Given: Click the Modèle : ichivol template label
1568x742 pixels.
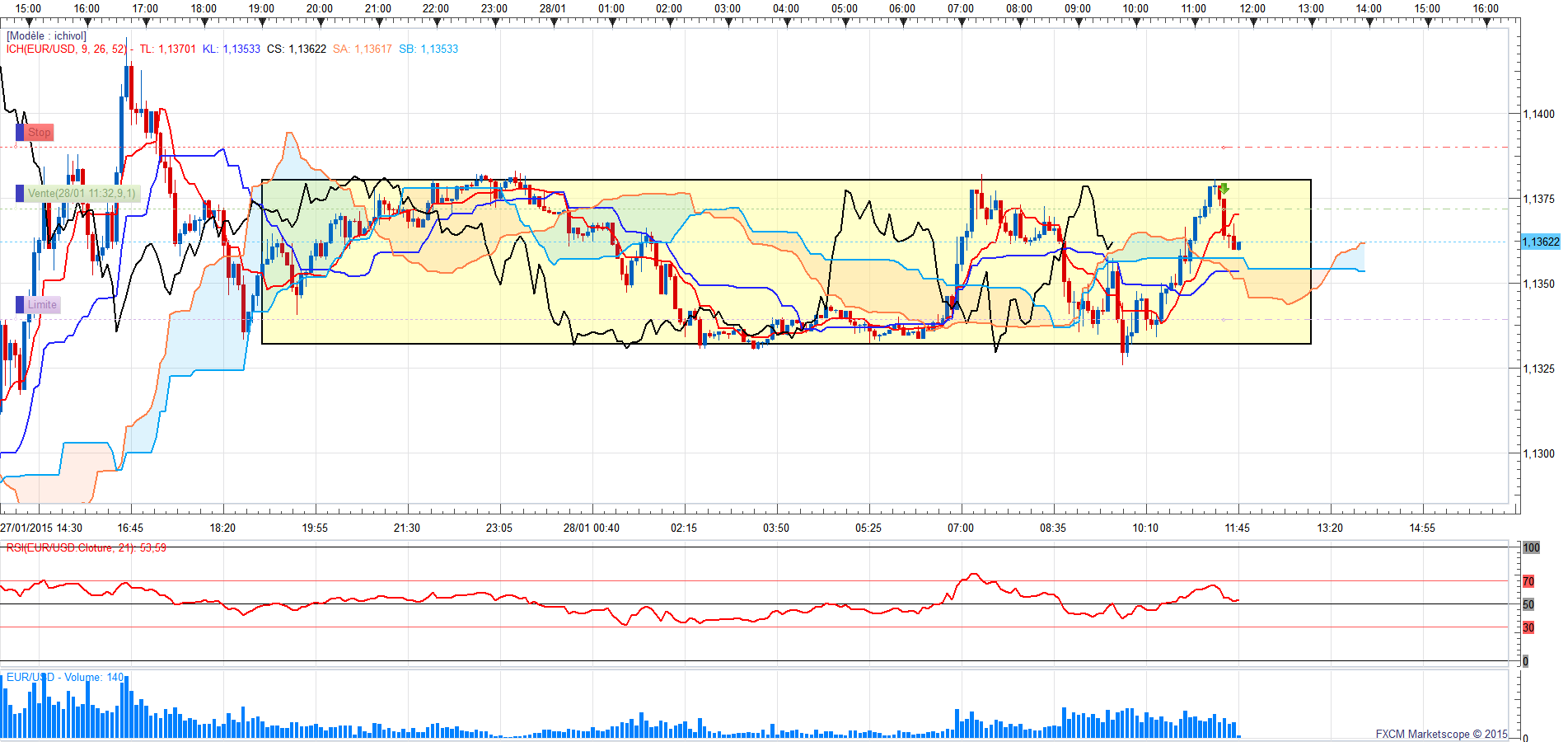Looking at the screenshot, I should [x=46, y=36].
